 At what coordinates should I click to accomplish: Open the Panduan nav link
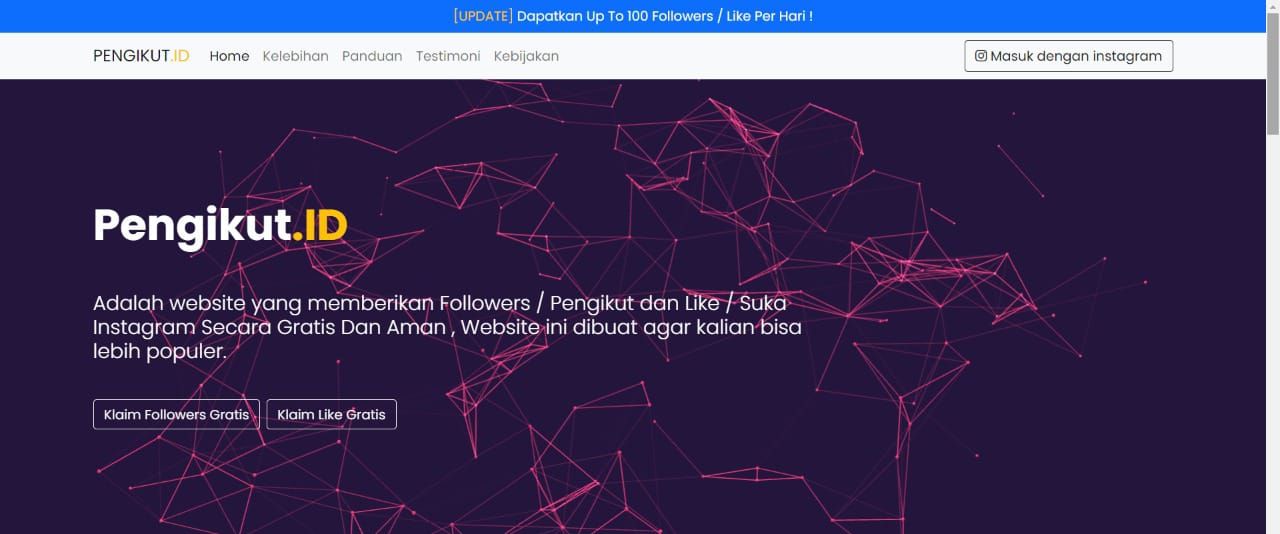point(372,56)
